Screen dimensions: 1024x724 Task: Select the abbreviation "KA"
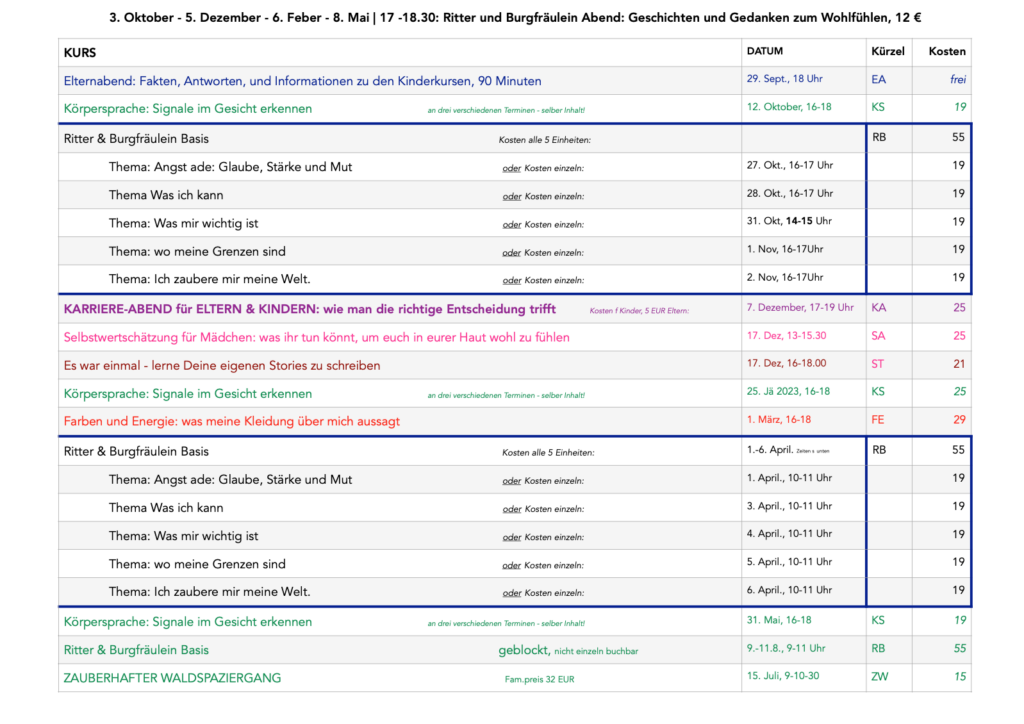coord(878,308)
